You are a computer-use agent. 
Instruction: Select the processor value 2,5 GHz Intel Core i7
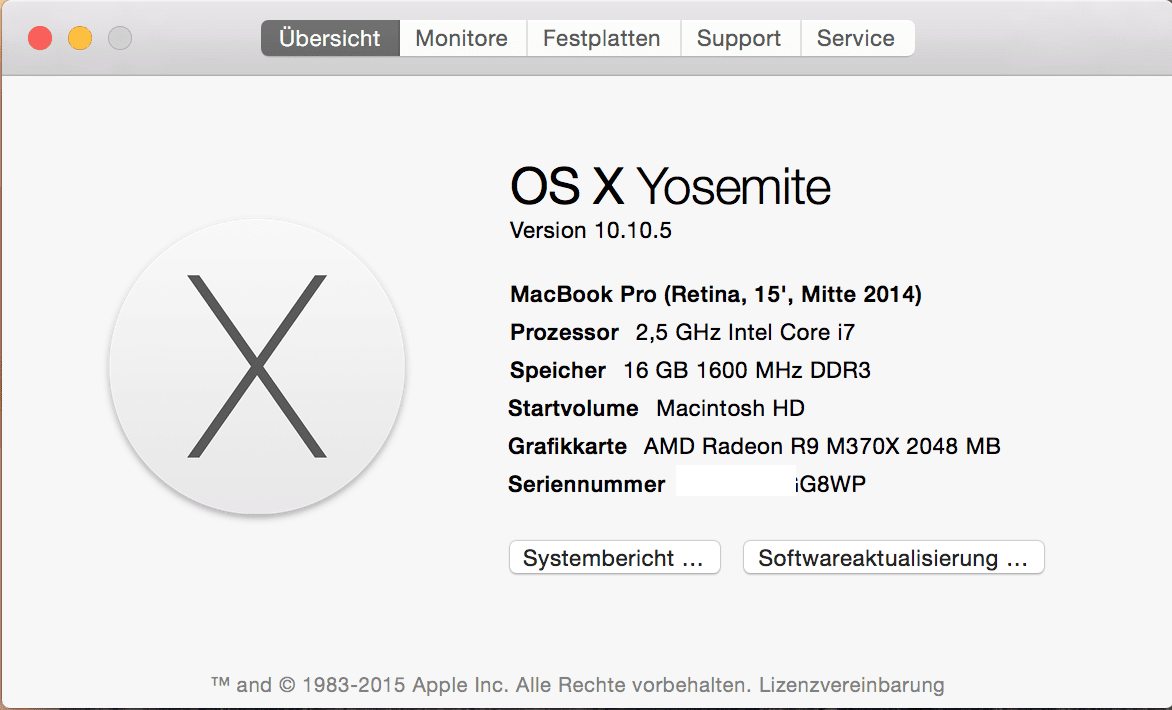click(x=745, y=332)
